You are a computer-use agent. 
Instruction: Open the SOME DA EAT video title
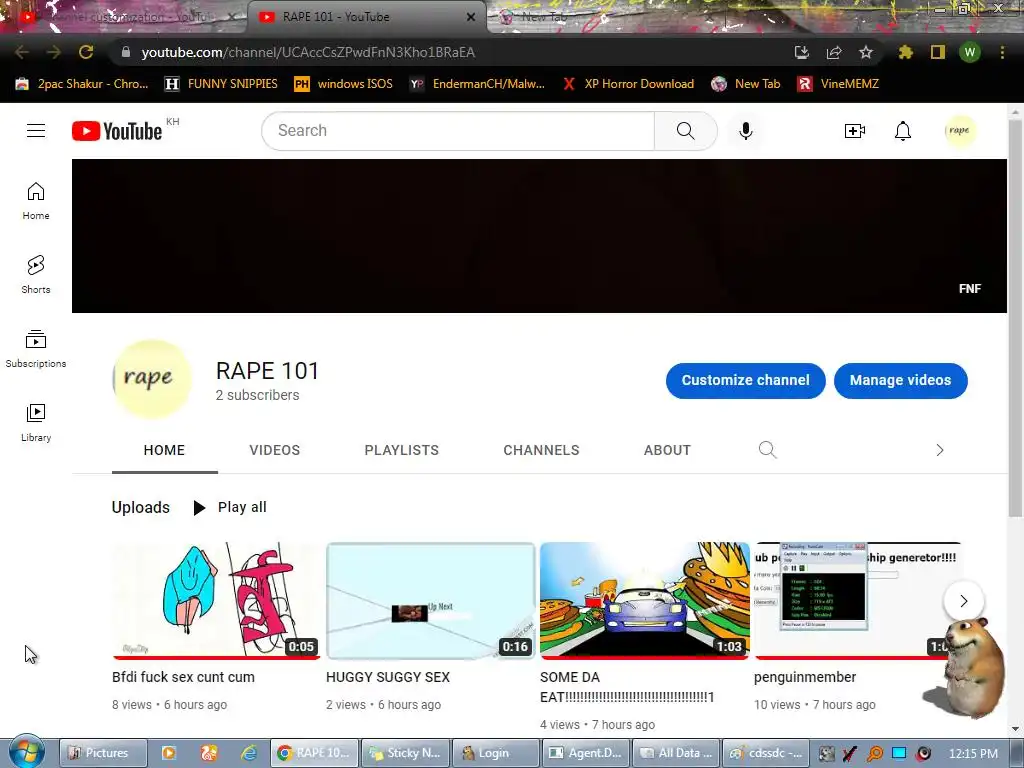pyautogui.click(x=627, y=687)
